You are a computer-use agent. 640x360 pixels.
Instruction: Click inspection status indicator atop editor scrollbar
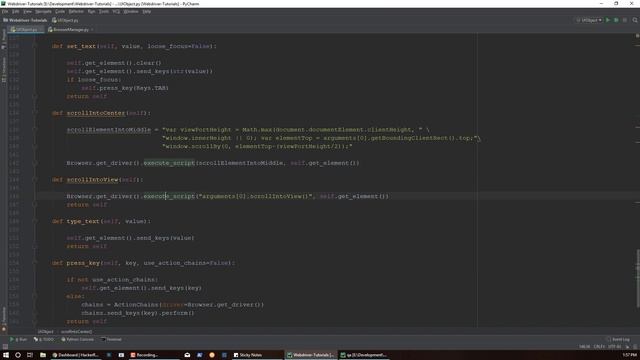click(x=637, y=36)
